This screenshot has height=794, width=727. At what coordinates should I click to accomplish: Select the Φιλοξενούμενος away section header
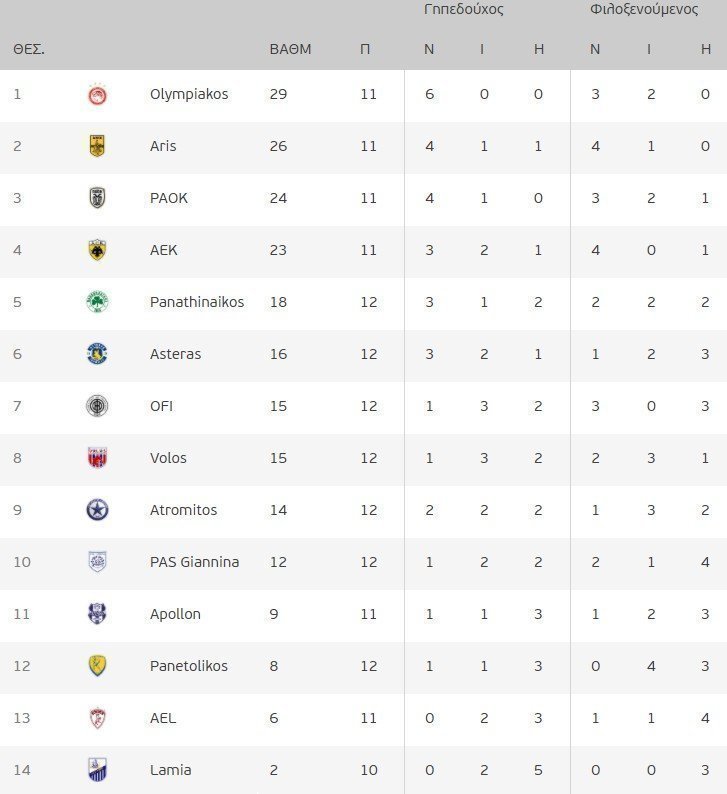[644, 10]
